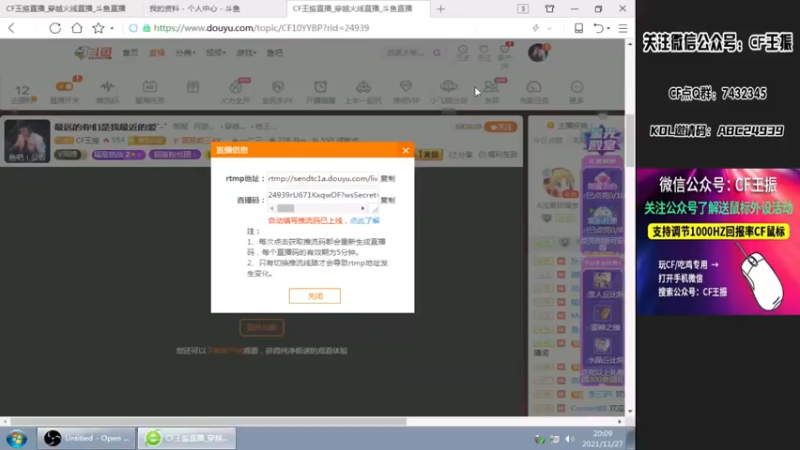Go back with the browser back arrow
This screenshot has height=450, width=800.
12,28
